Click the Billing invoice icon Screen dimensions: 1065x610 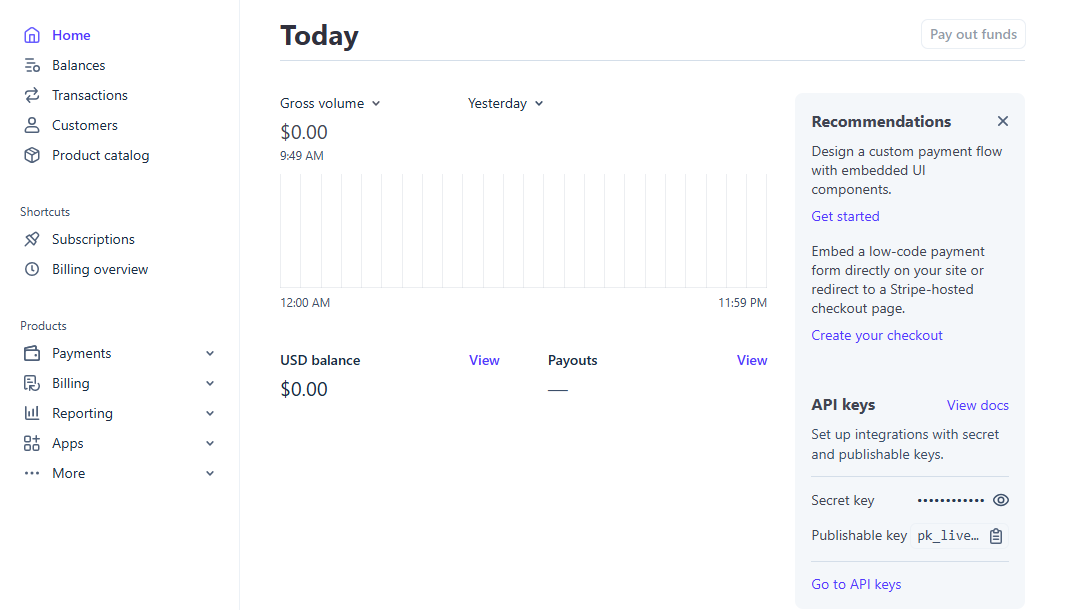pos(32,383)
